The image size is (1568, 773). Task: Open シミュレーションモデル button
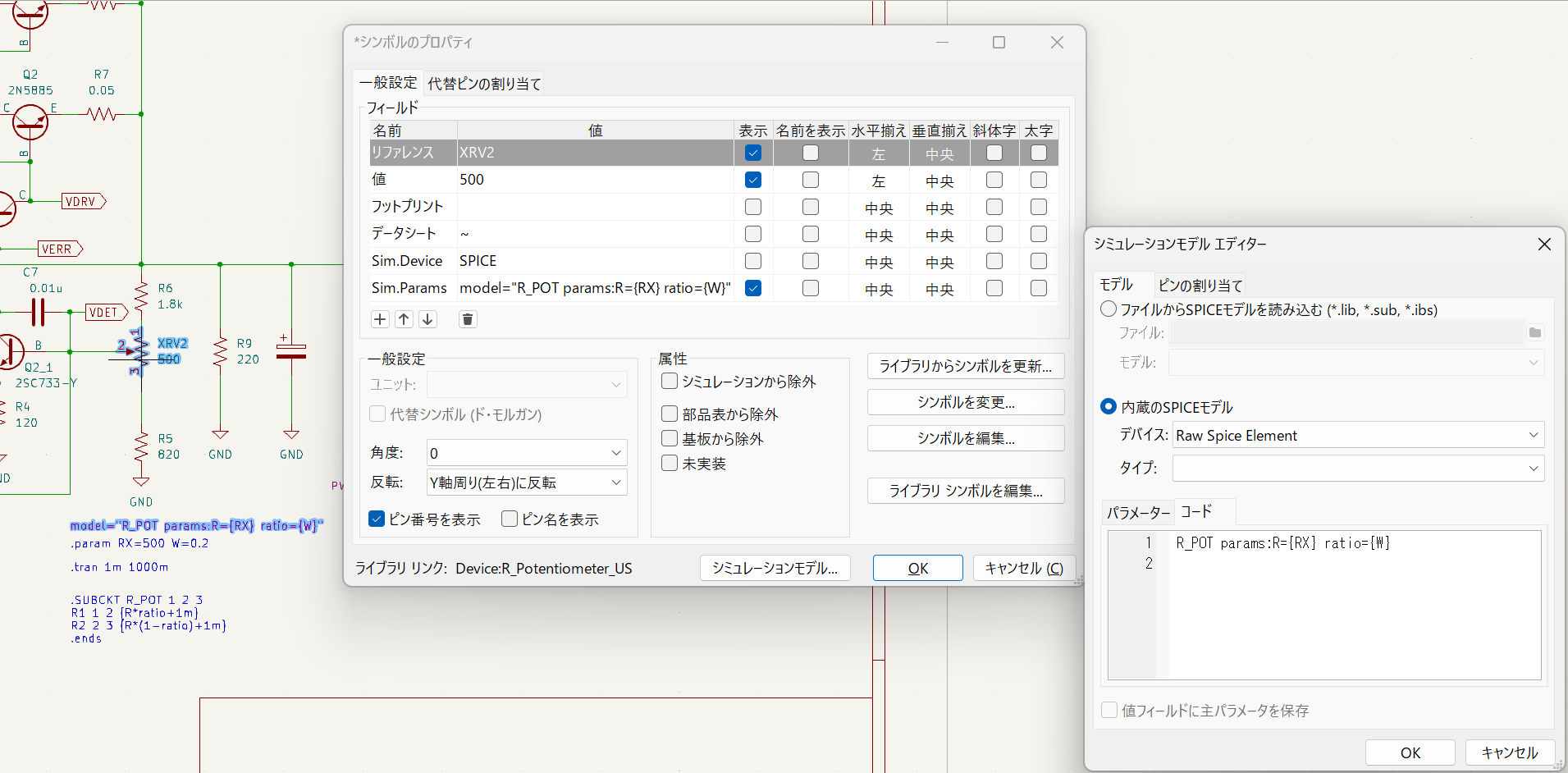pyautogui.click(x=775, y=568)
